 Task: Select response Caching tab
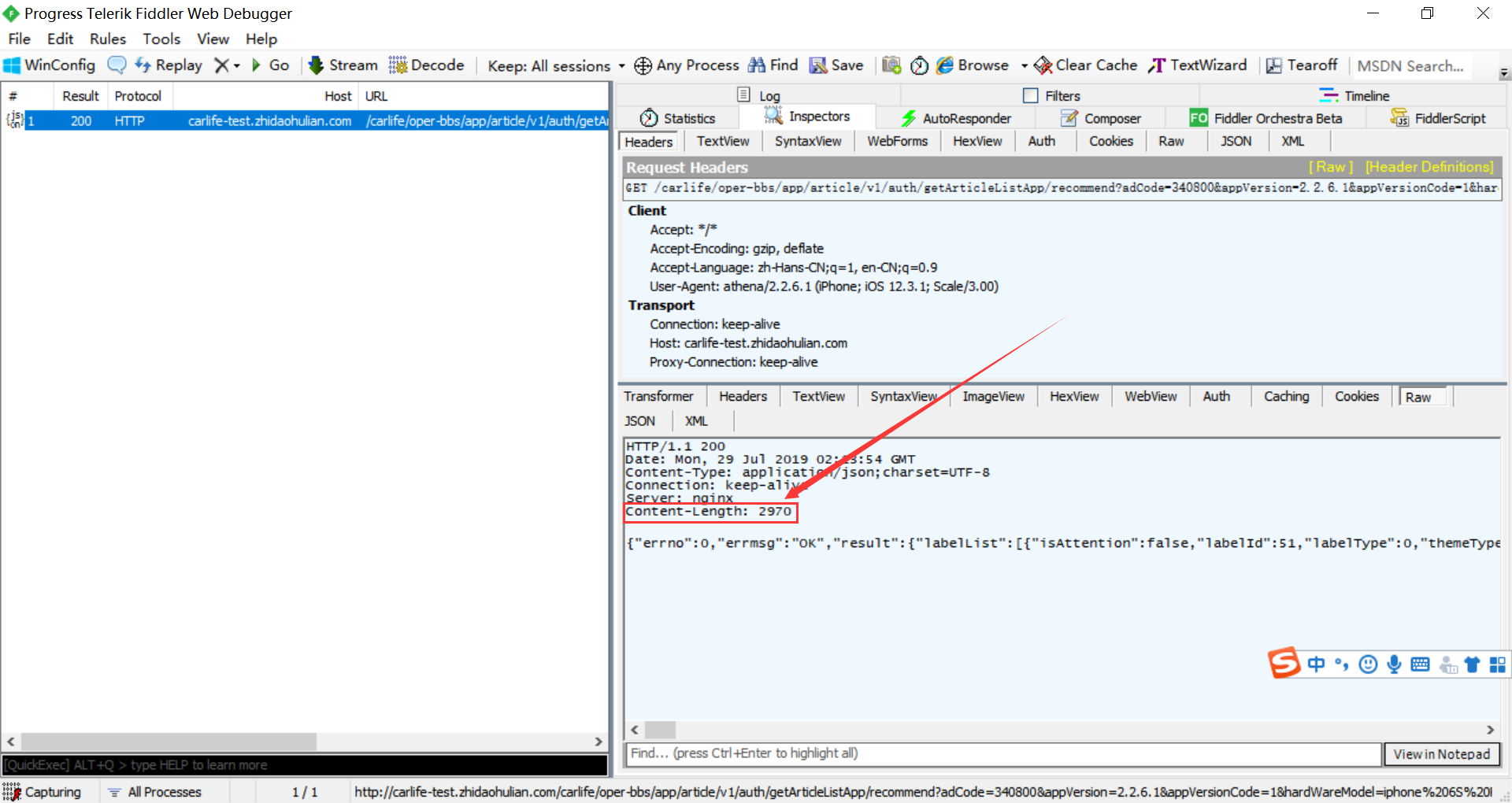tap(1286, 396)
